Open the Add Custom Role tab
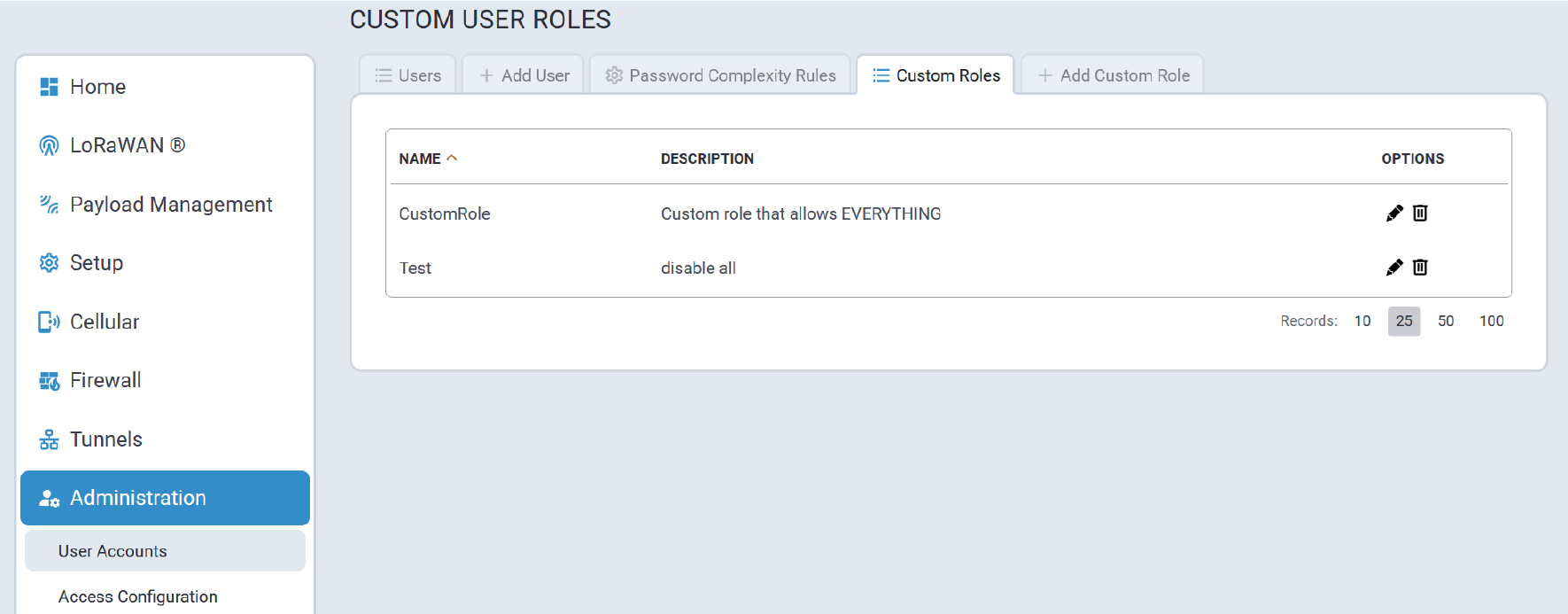 pos(1114,75)
